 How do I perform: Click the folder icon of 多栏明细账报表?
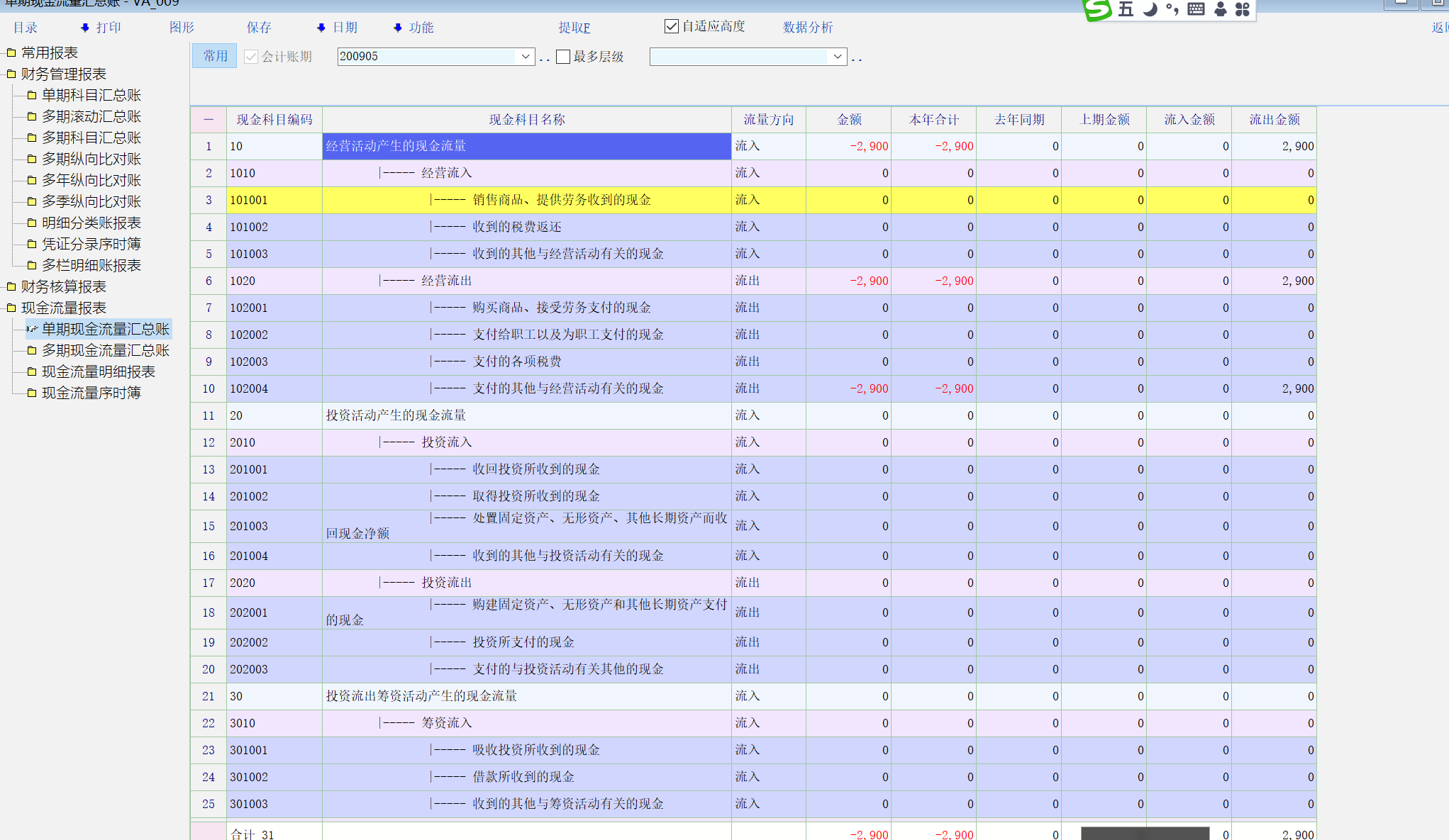click(32, 265)
